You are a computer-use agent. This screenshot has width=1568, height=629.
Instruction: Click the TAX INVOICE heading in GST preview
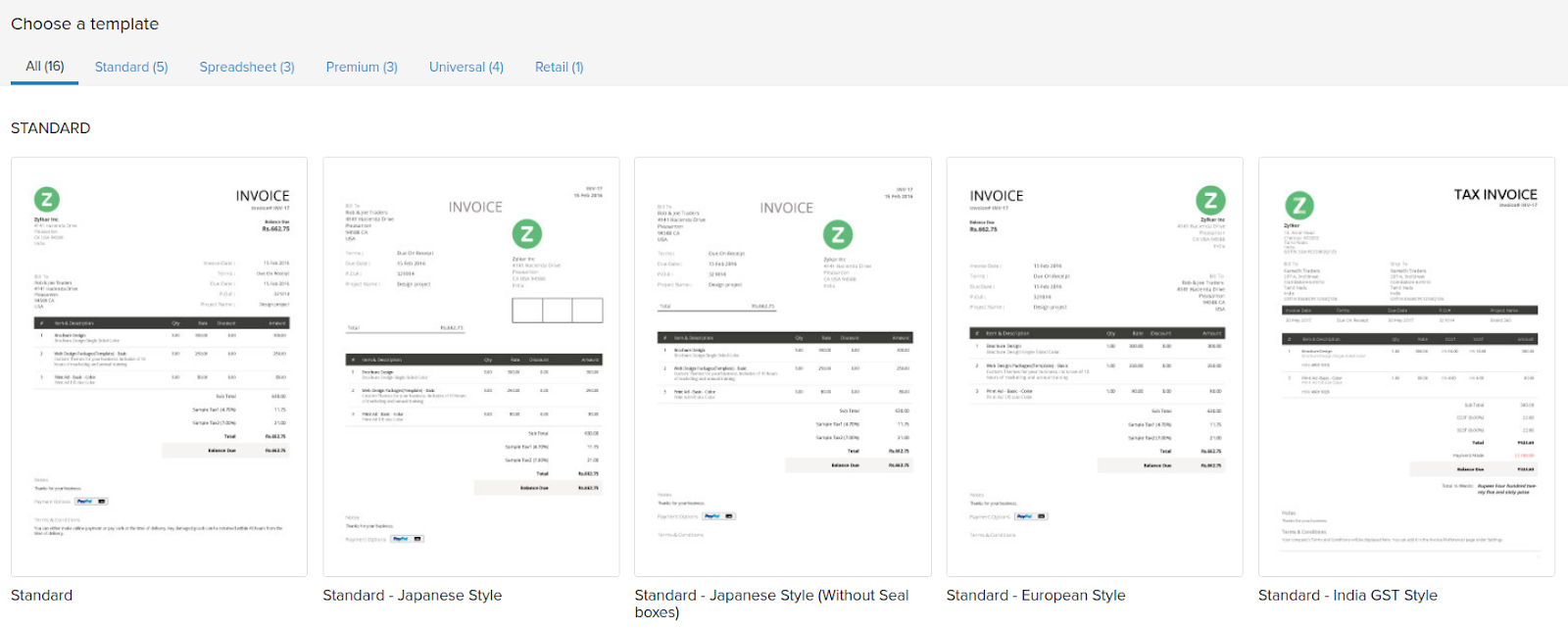[x=1494, y=195]
